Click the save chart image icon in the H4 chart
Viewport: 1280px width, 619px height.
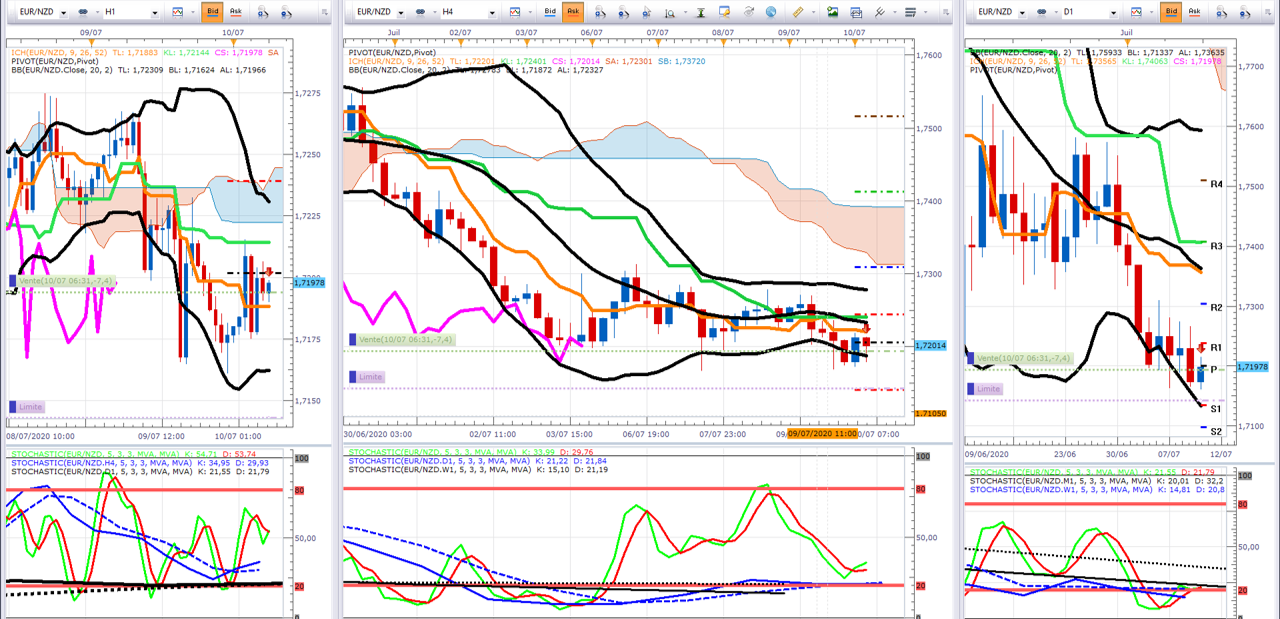[832, 12]
